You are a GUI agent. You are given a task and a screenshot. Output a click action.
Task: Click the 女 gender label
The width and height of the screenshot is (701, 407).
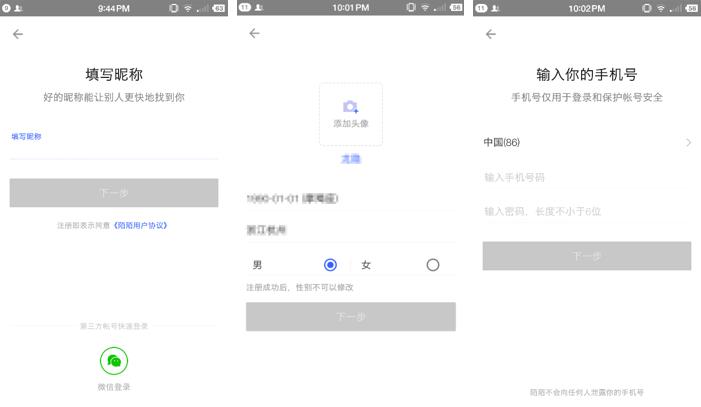[366, 265]
